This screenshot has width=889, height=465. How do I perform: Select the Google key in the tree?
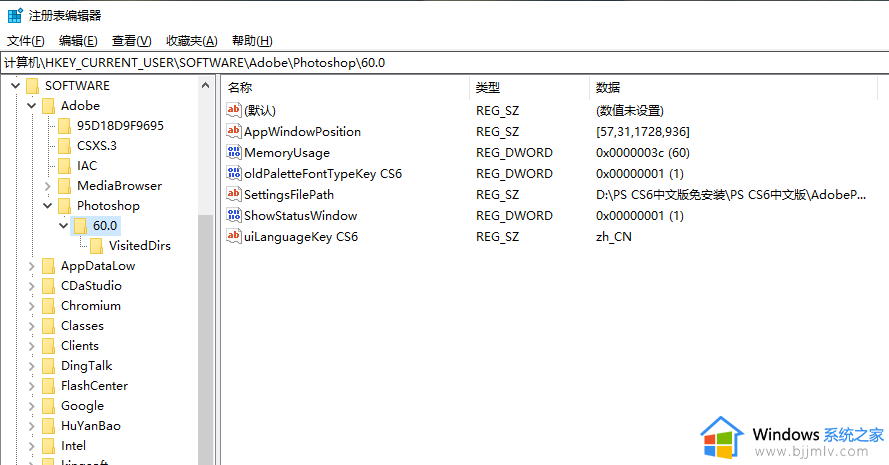pyautogui.click(x=82, y=406)
